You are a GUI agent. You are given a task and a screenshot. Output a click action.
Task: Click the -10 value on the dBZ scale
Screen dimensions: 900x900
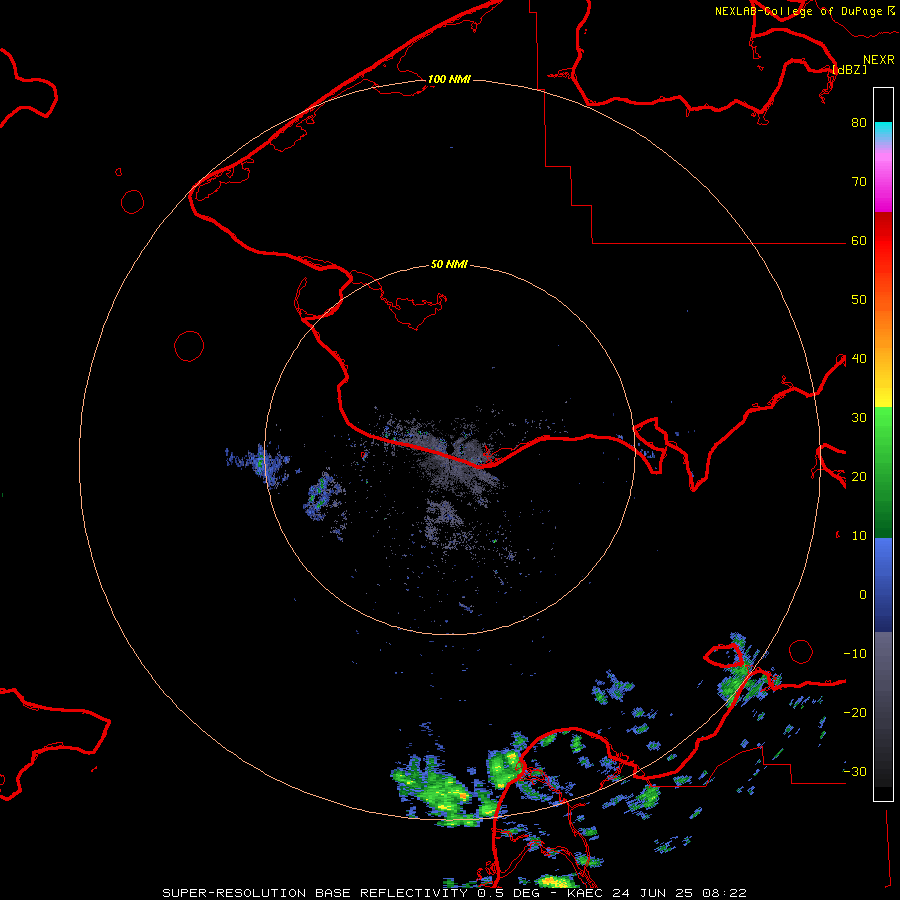855,654
